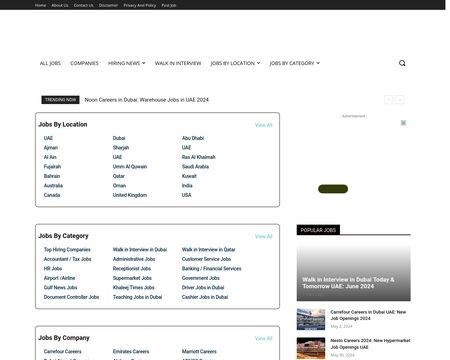Image resolution: width=450 pixels, height=360 pixels.
Task: Open Cashier Jobs in Dubai category
Action: tap(205, 297)
